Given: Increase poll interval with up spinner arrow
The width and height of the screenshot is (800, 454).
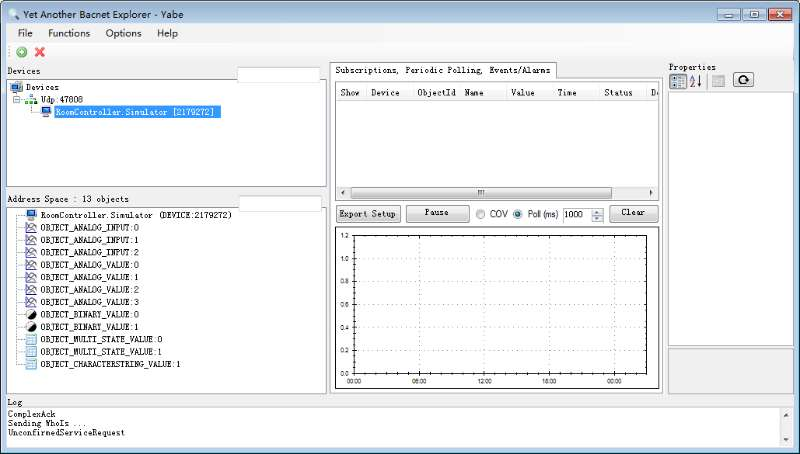Looking at the screenshot, I should pyautogui.click(x=597, y=211).
